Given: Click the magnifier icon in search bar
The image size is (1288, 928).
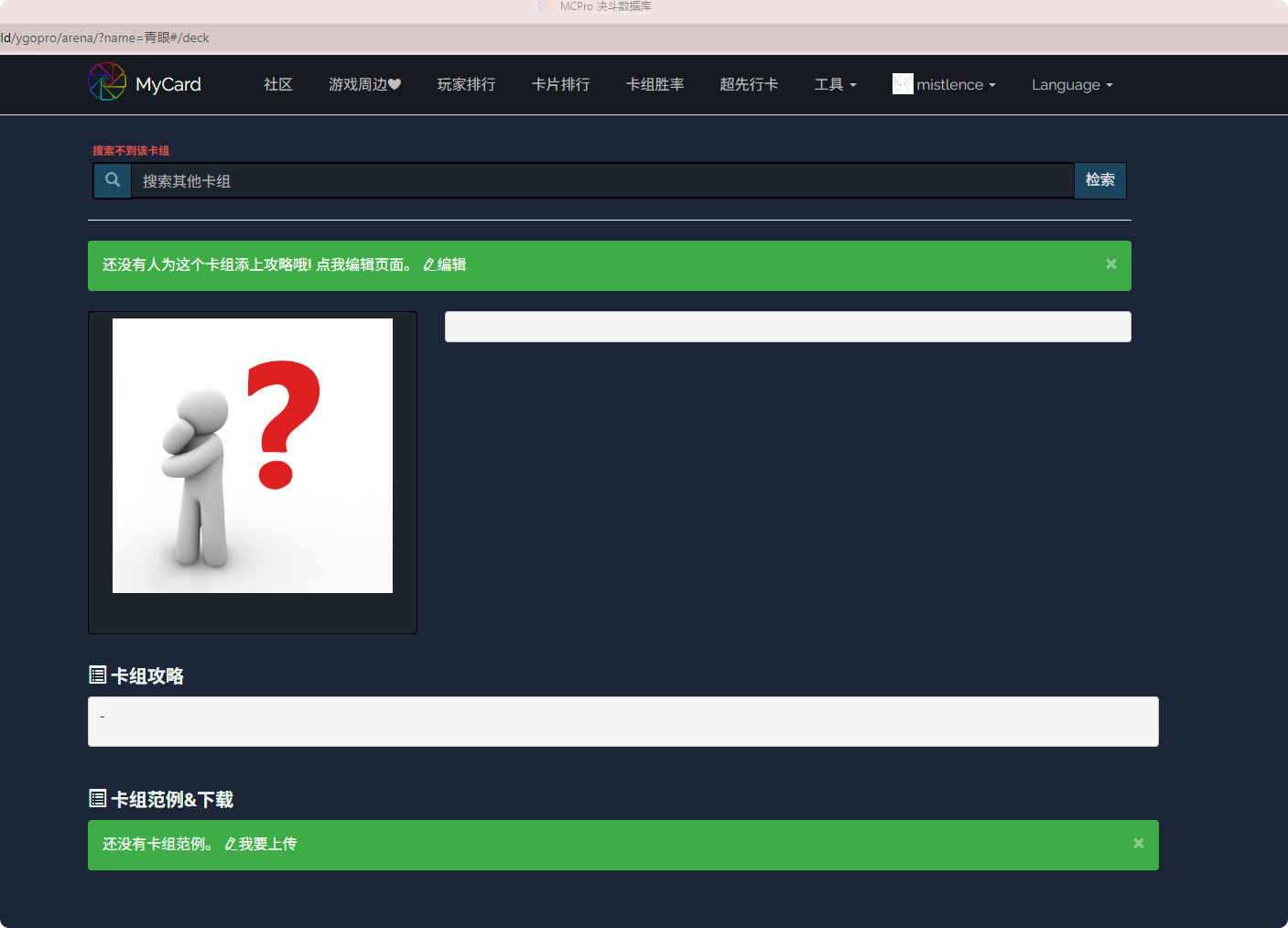Looking at the screenshot, I should pos(113,180).
